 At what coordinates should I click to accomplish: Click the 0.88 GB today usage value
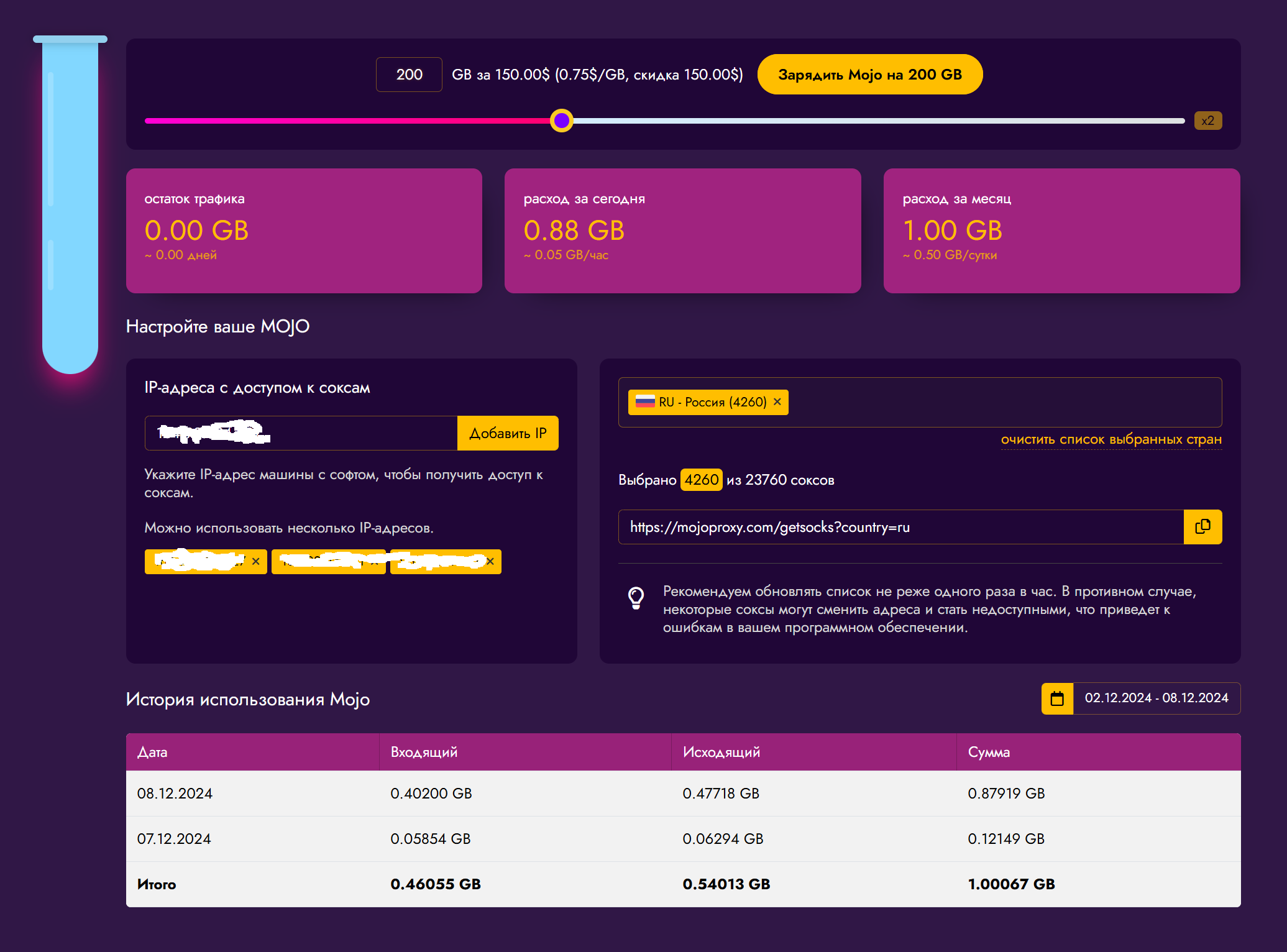(x=574, y=231)
